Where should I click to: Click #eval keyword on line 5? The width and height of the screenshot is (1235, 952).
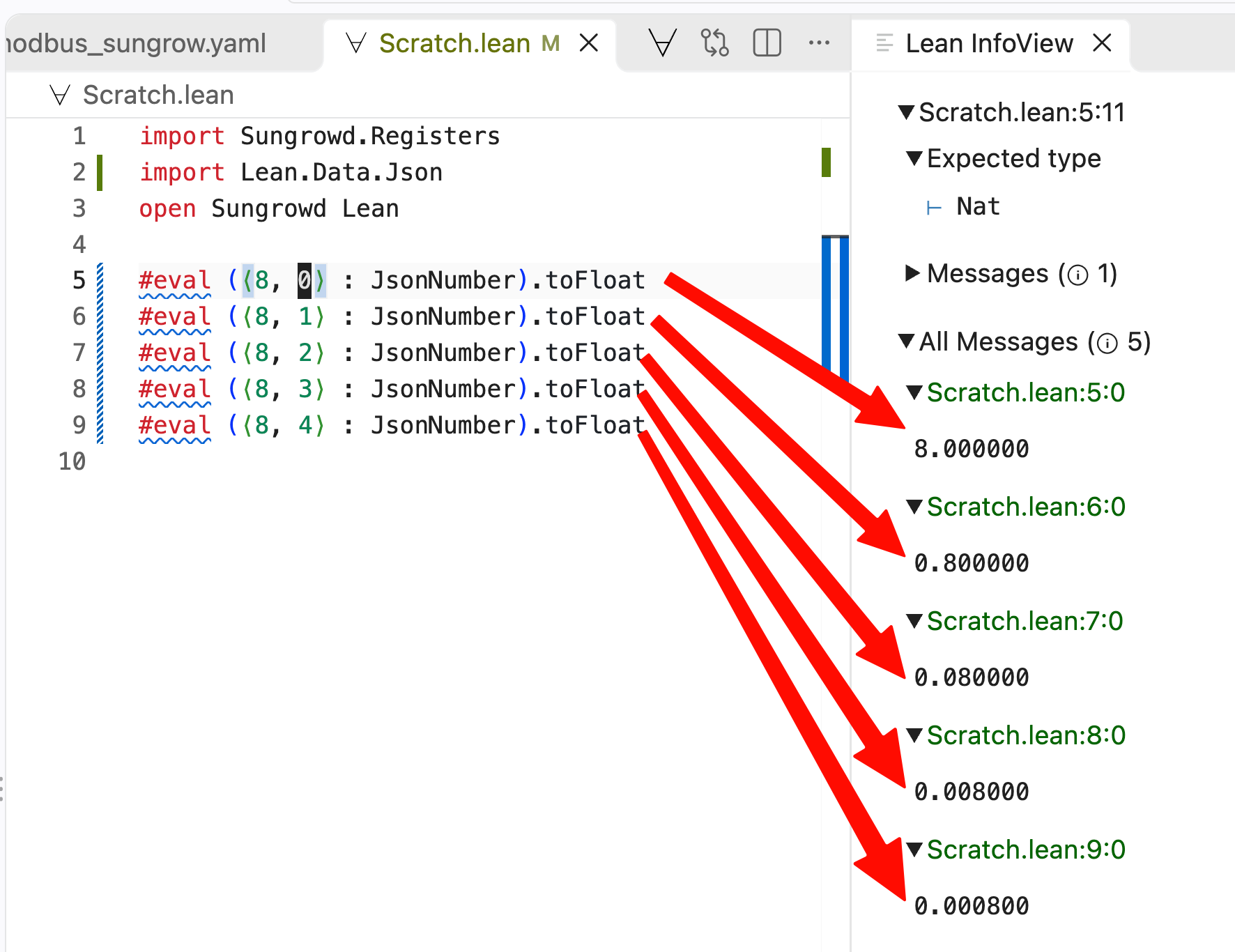coord(175,280)
